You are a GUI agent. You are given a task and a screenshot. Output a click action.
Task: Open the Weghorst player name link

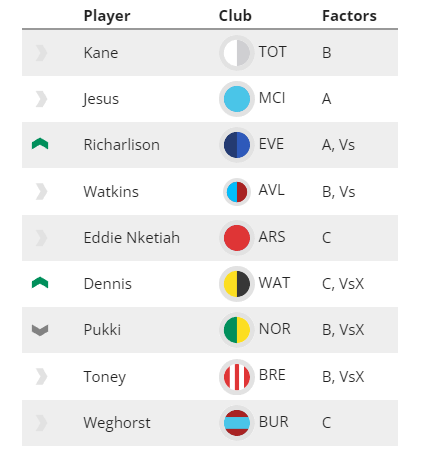(x=117, y=423)
